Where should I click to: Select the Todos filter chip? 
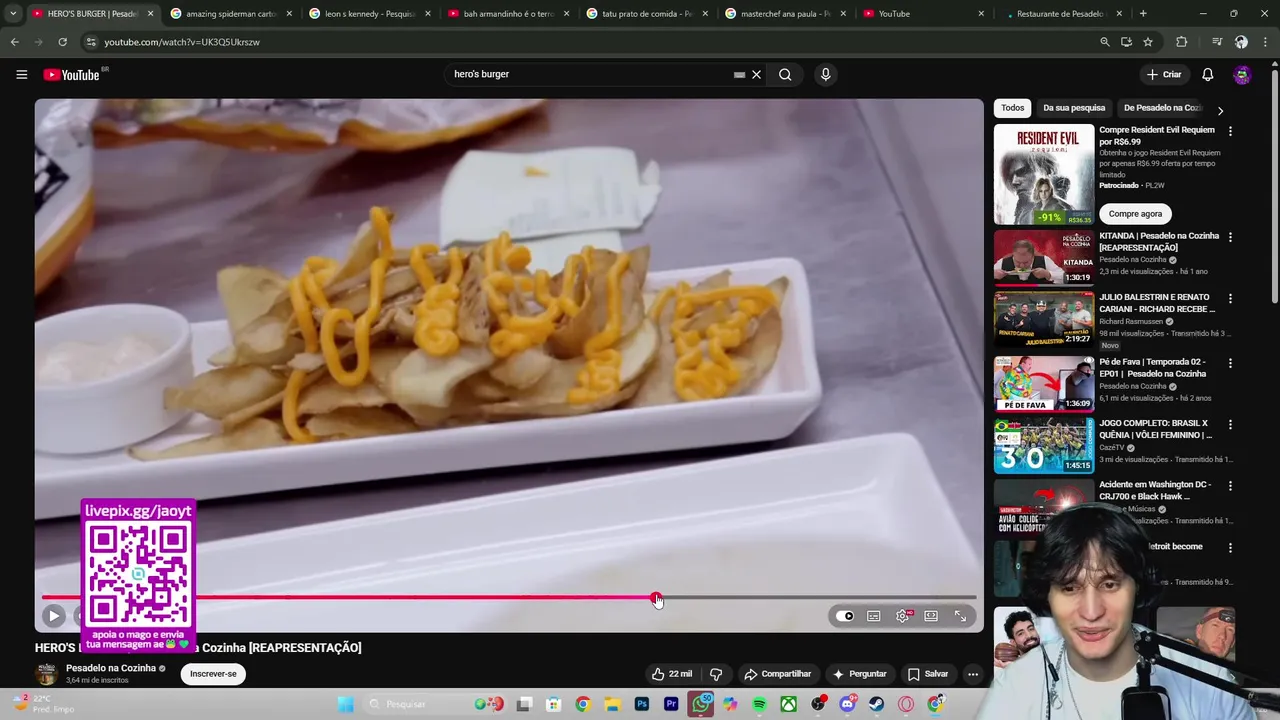1013,108
